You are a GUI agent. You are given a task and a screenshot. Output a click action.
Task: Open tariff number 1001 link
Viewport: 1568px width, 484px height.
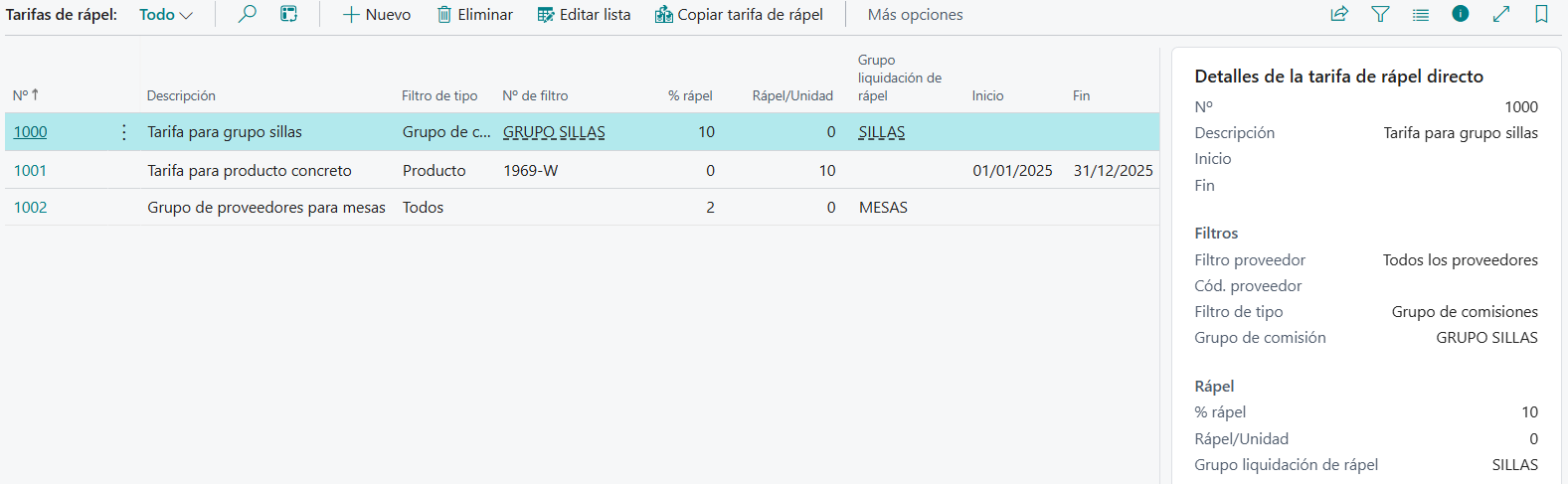tap(30, 171)
